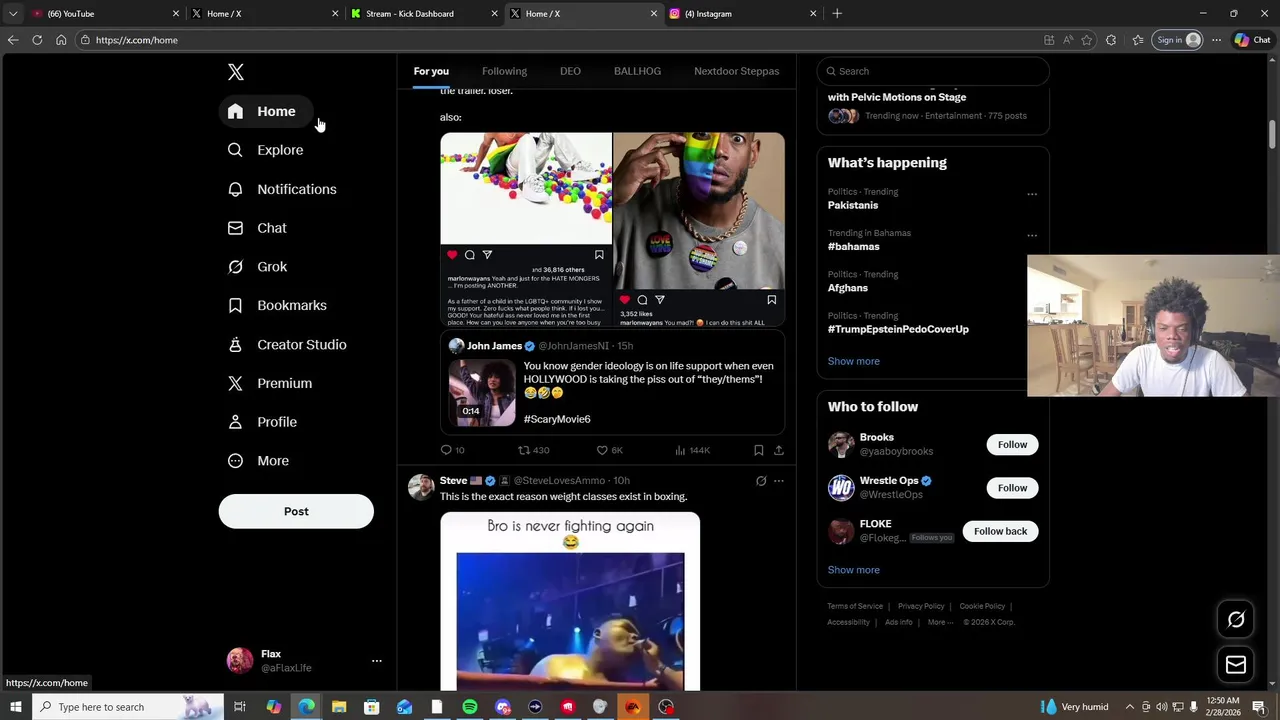
Task: Open the Nextdoor Steppas tab
Action: [736, 71]
